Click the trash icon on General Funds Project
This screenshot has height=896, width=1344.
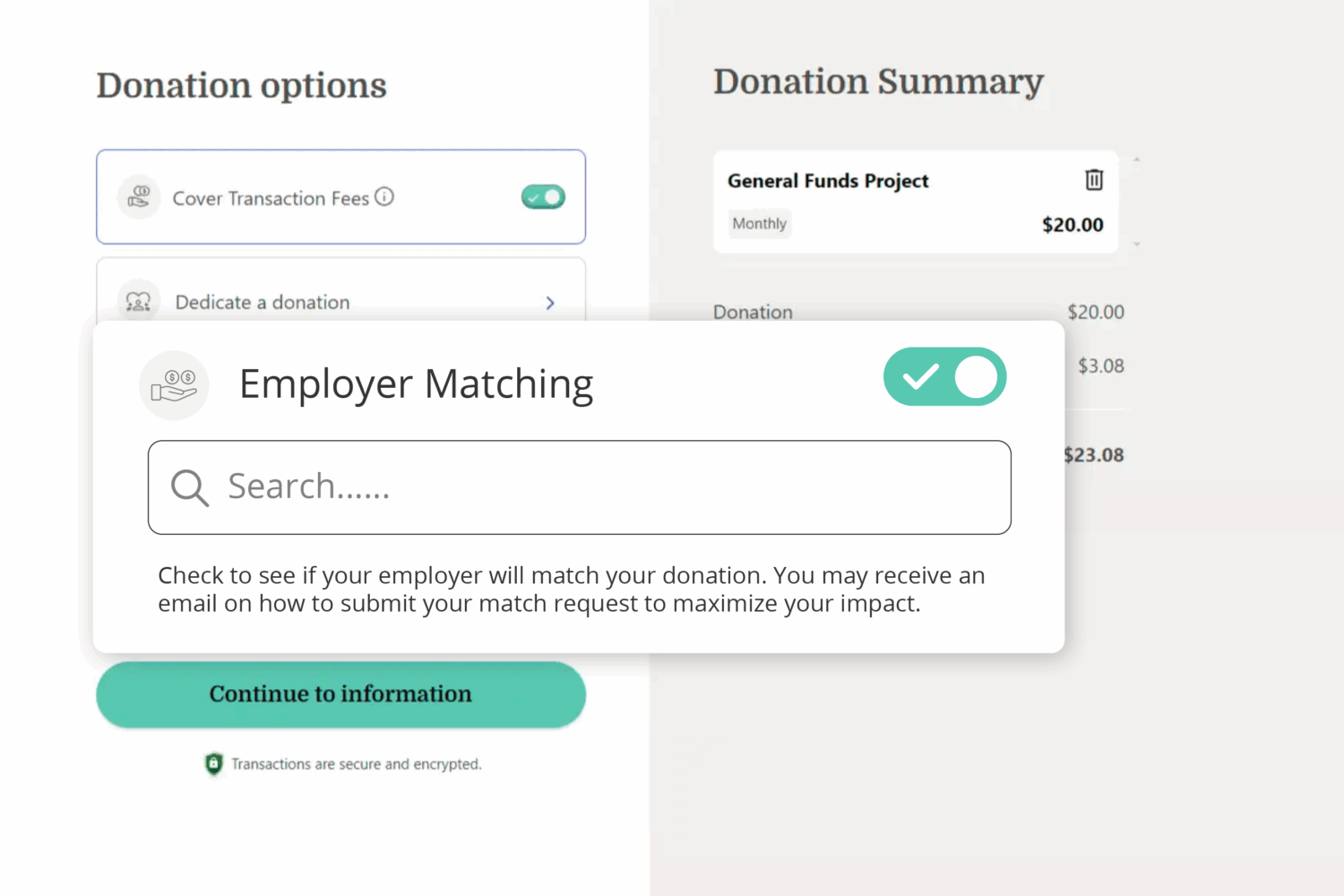[x=1094, y=180]
